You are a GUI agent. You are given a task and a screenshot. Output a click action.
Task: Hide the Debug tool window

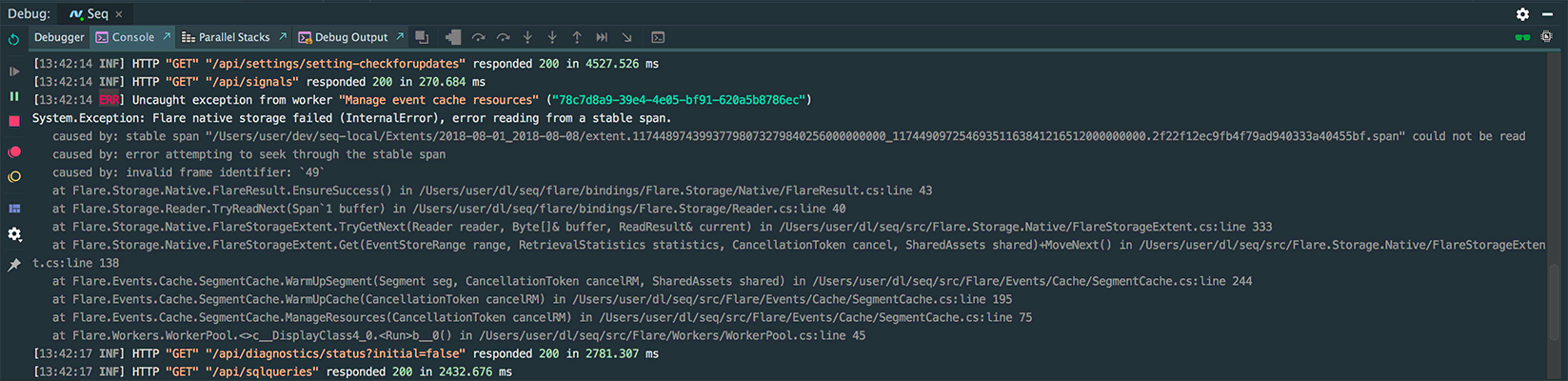(1547, 14)
